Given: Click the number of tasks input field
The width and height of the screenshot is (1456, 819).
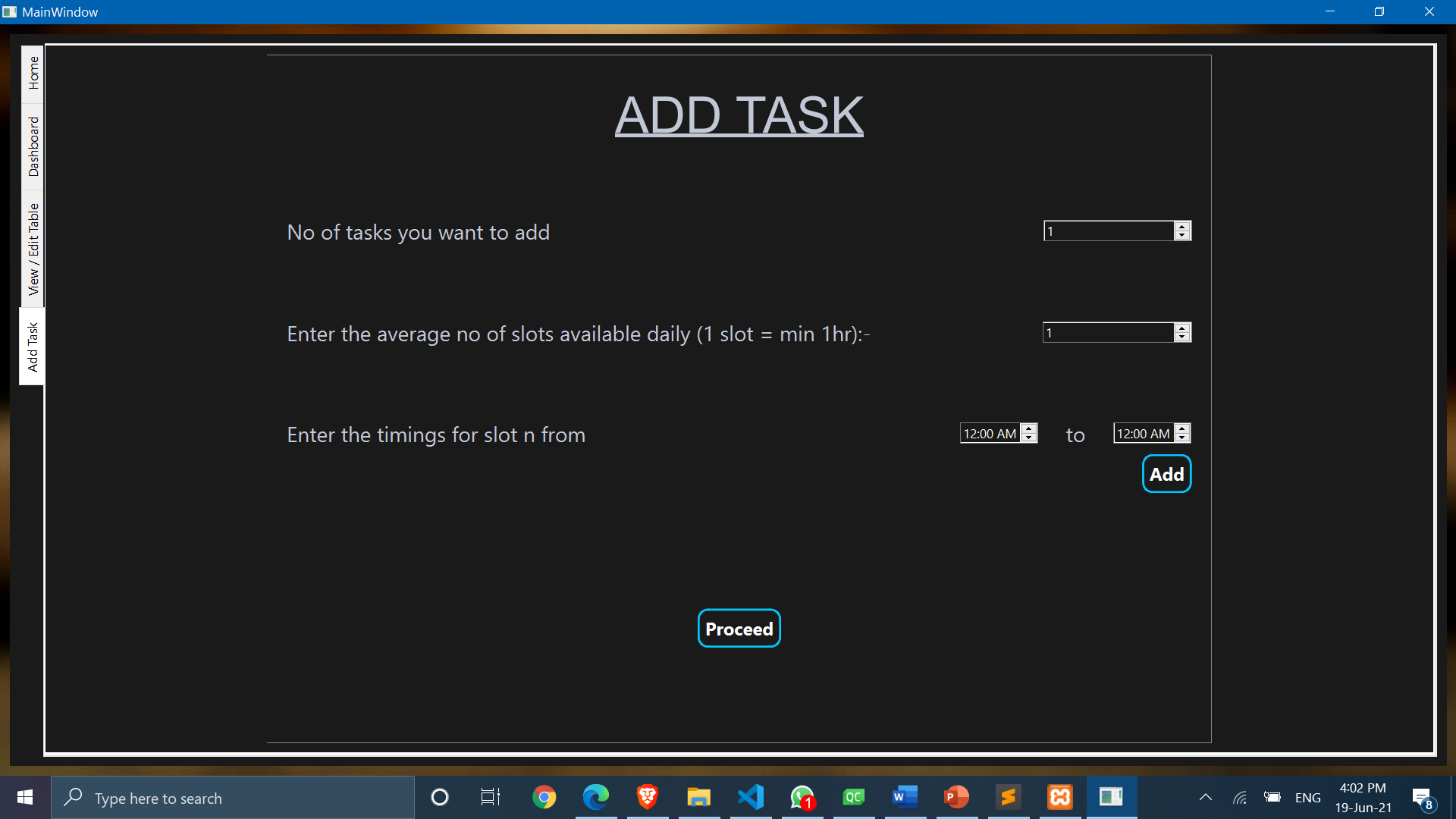Looking at the screenshot, I should (1109, 231).
